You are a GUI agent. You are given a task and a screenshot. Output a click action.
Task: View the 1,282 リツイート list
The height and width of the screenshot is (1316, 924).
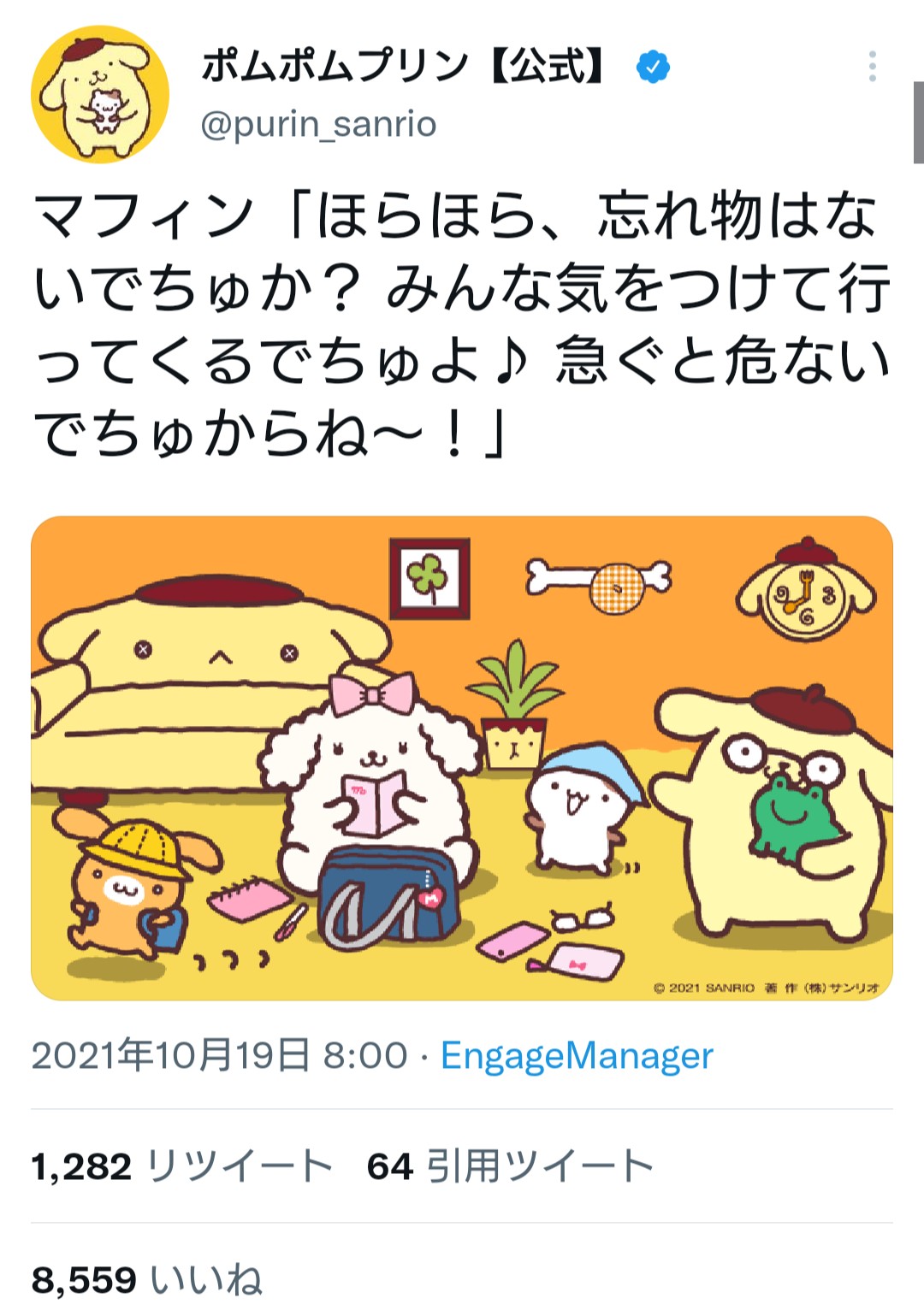[181, 1166]
